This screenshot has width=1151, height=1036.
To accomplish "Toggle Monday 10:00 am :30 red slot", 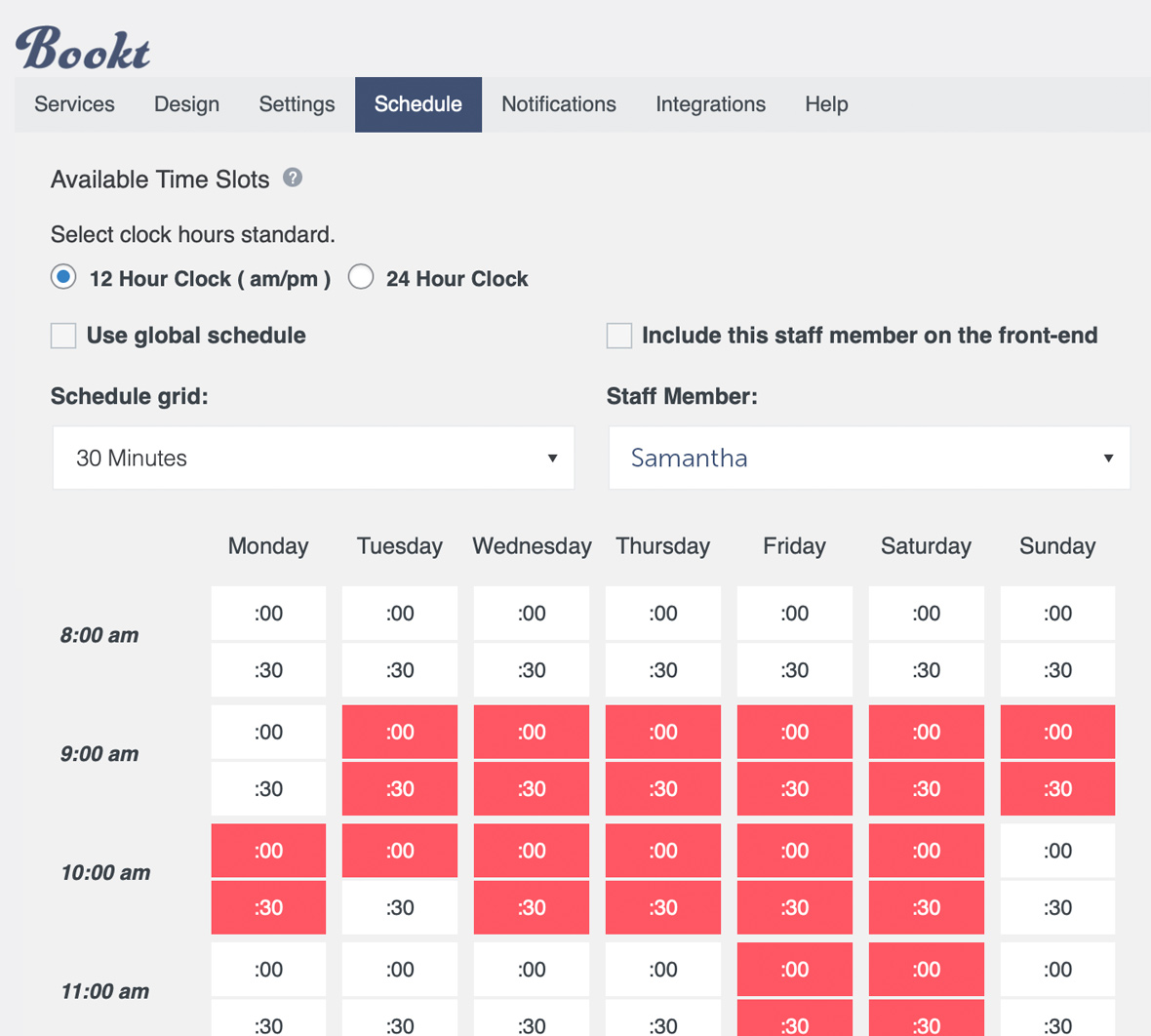I will 268,907.
